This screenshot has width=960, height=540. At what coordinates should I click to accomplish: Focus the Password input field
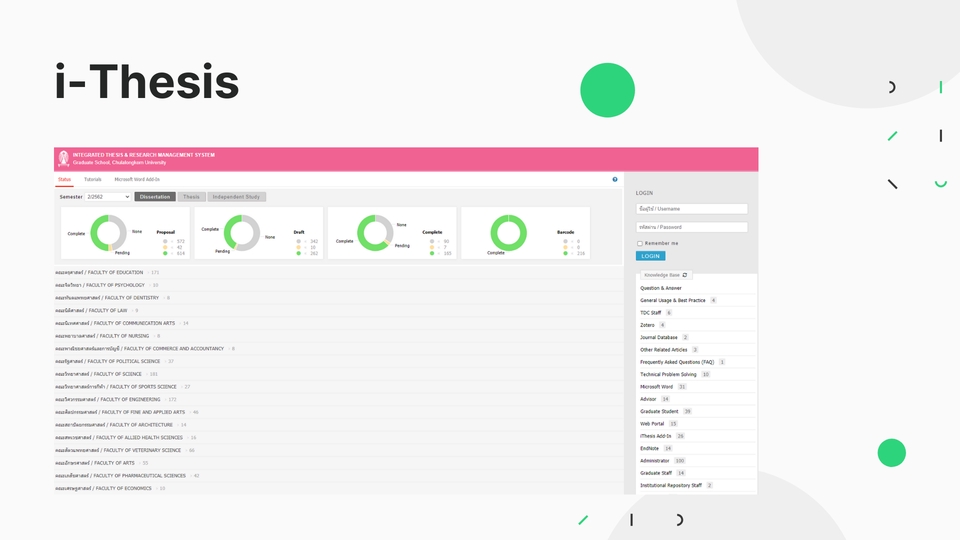tap(691, 227)
